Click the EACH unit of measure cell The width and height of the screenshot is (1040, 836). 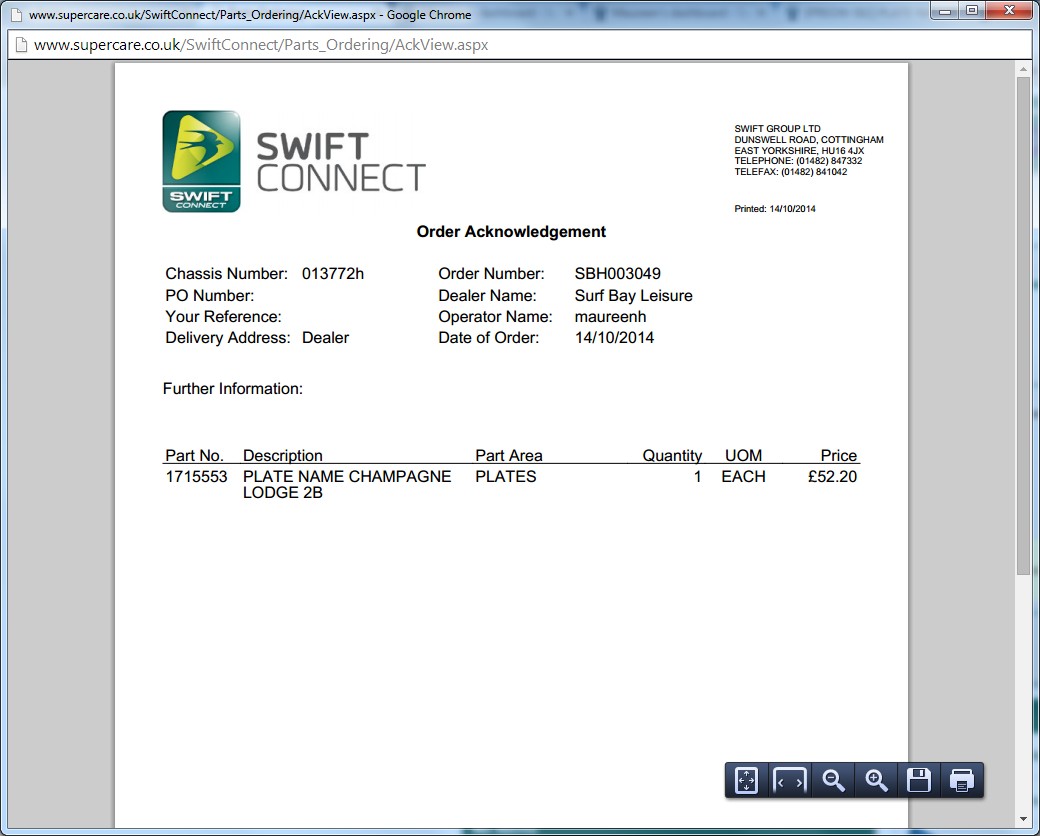744,476
